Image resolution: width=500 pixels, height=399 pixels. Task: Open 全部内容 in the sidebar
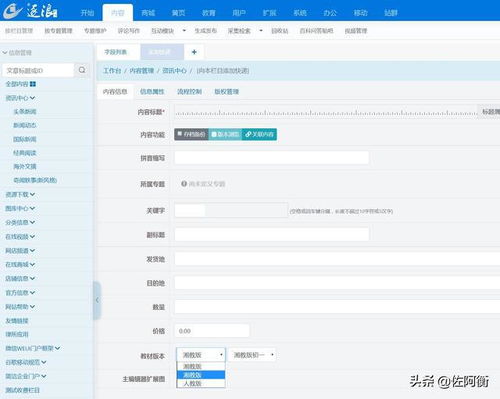click(17, 84)
